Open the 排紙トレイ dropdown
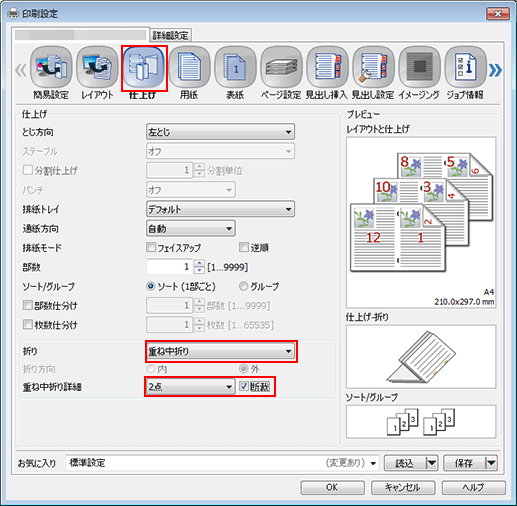The width and height of the screenshot is (517, 506). (x=220, y=209)
